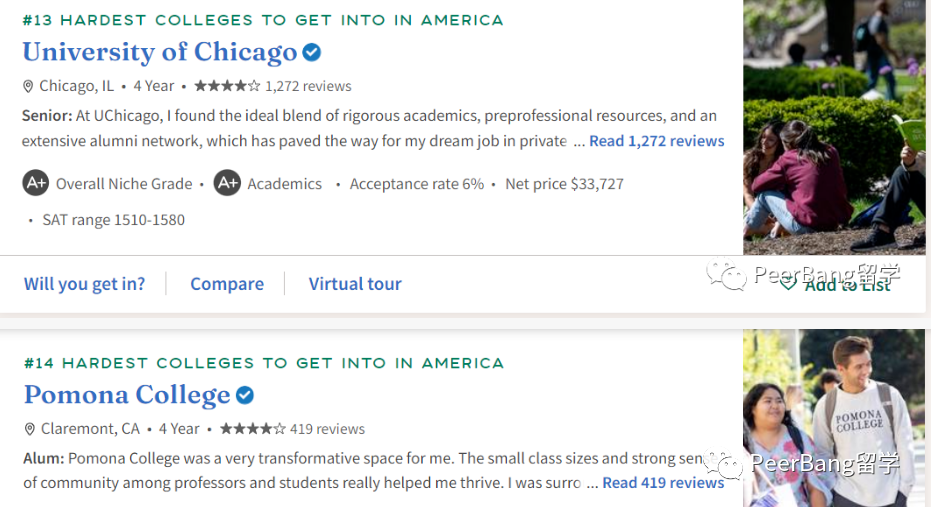Open the Pomona College title link
The width and height of the screenshot is (931, 507).
(127, 395)
